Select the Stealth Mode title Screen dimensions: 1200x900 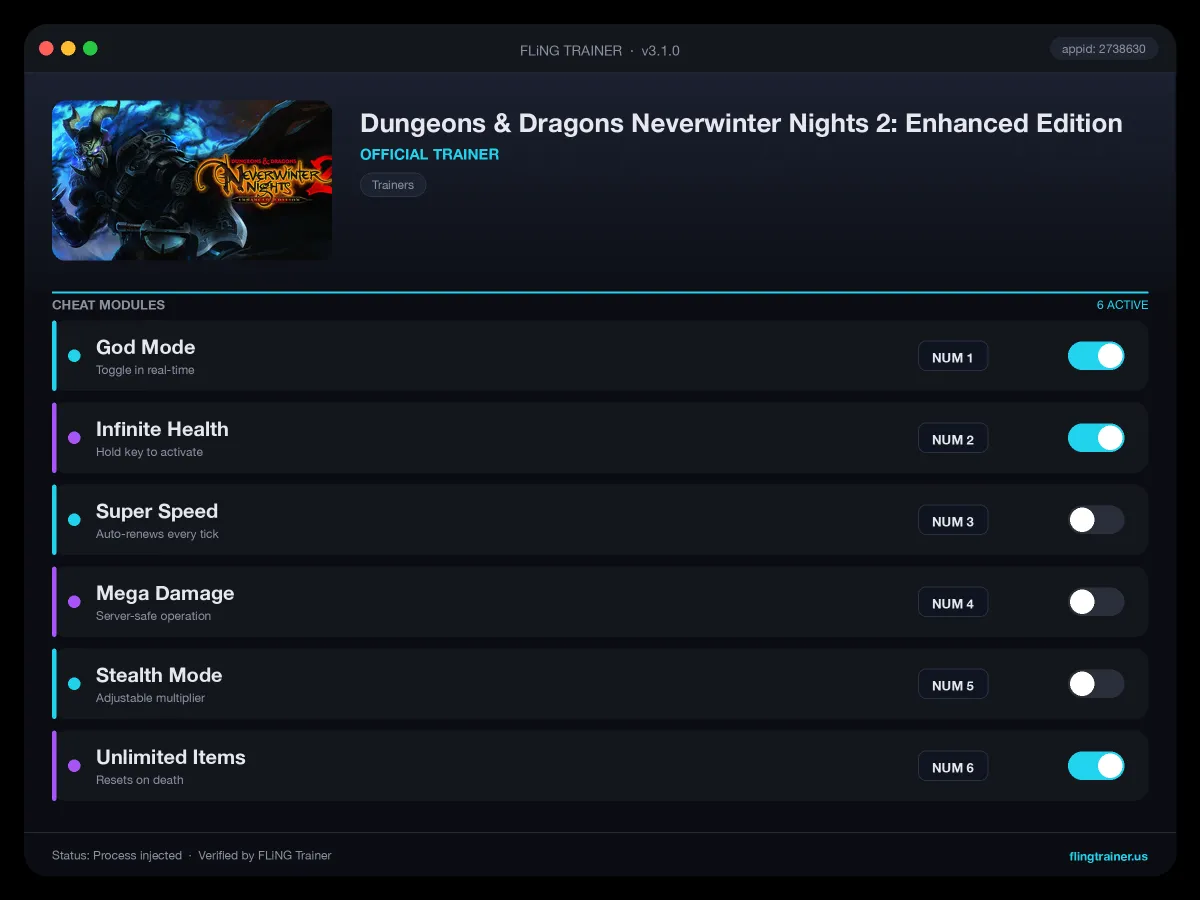point(159,675)
